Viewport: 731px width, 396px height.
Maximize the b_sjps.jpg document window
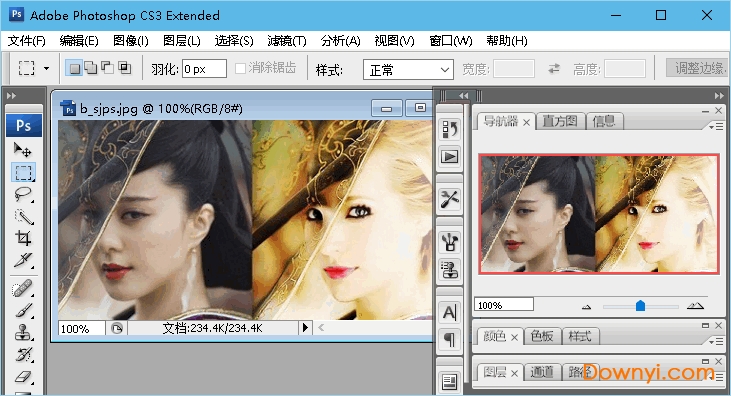420,108
